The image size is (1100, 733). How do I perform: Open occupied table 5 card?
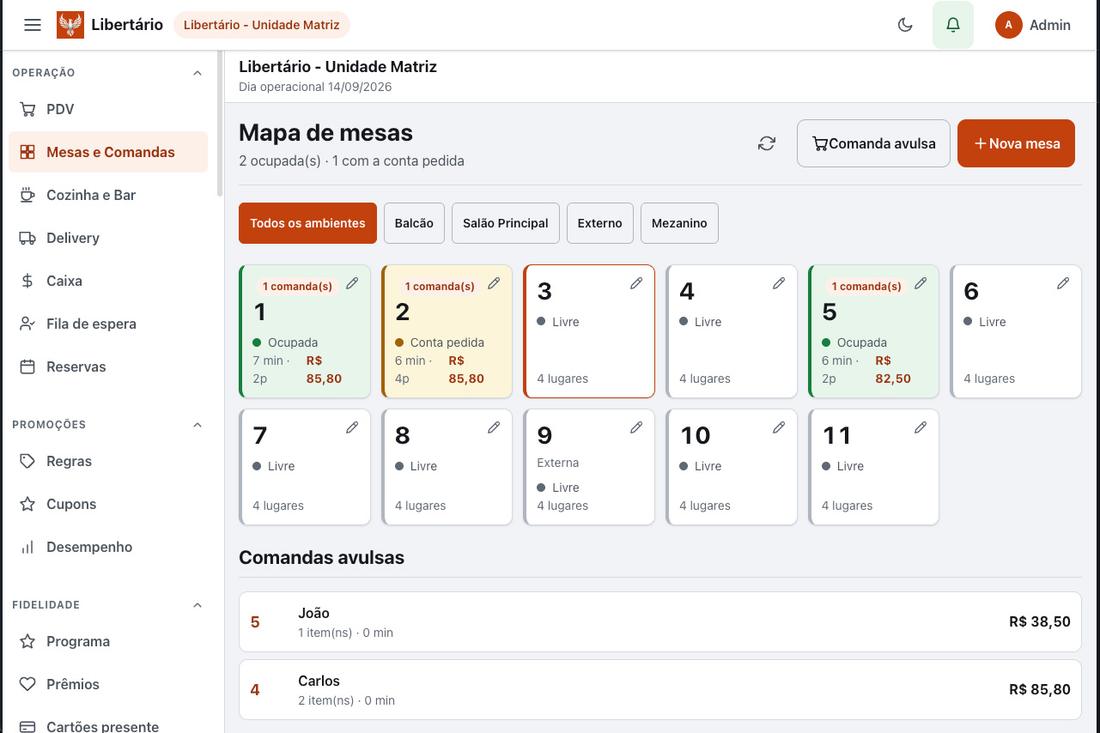(x=873, y=331)
